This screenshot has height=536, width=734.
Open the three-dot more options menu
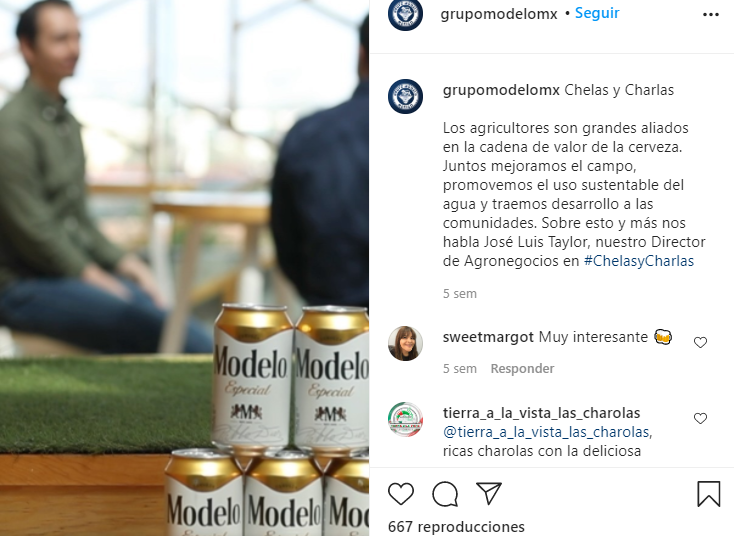click(711, 15)
